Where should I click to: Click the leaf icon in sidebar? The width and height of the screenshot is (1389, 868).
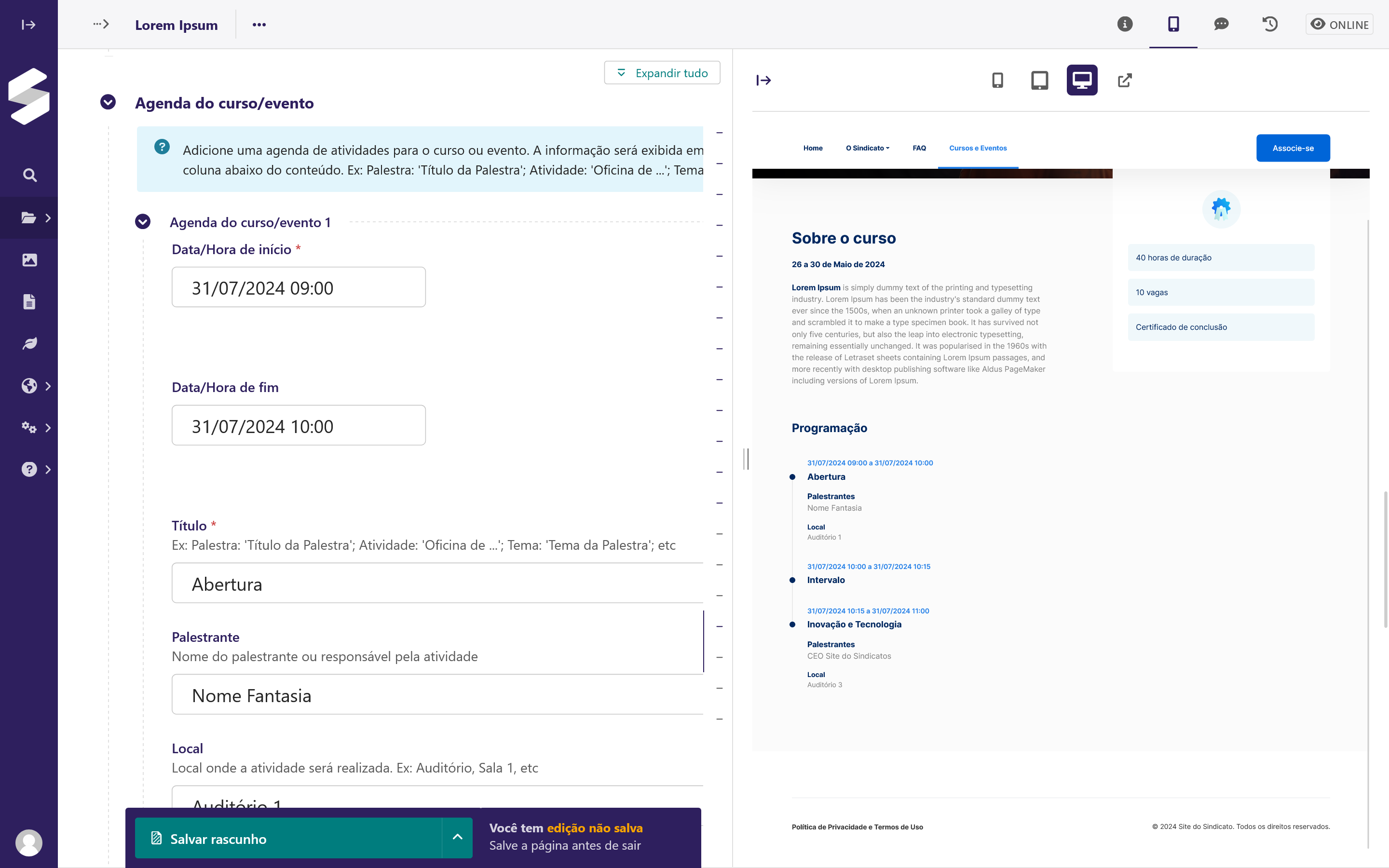29,344
